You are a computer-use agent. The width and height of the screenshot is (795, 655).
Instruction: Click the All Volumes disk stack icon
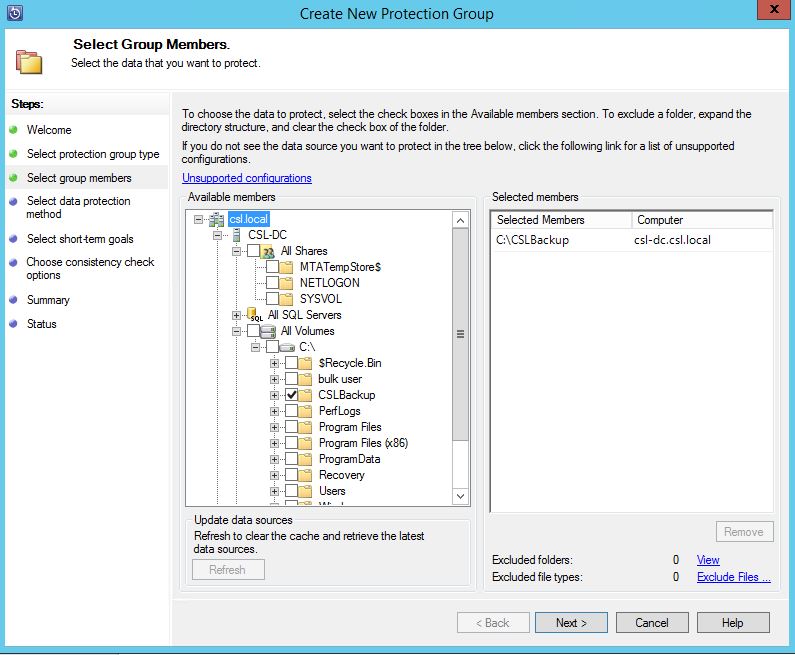268,332
